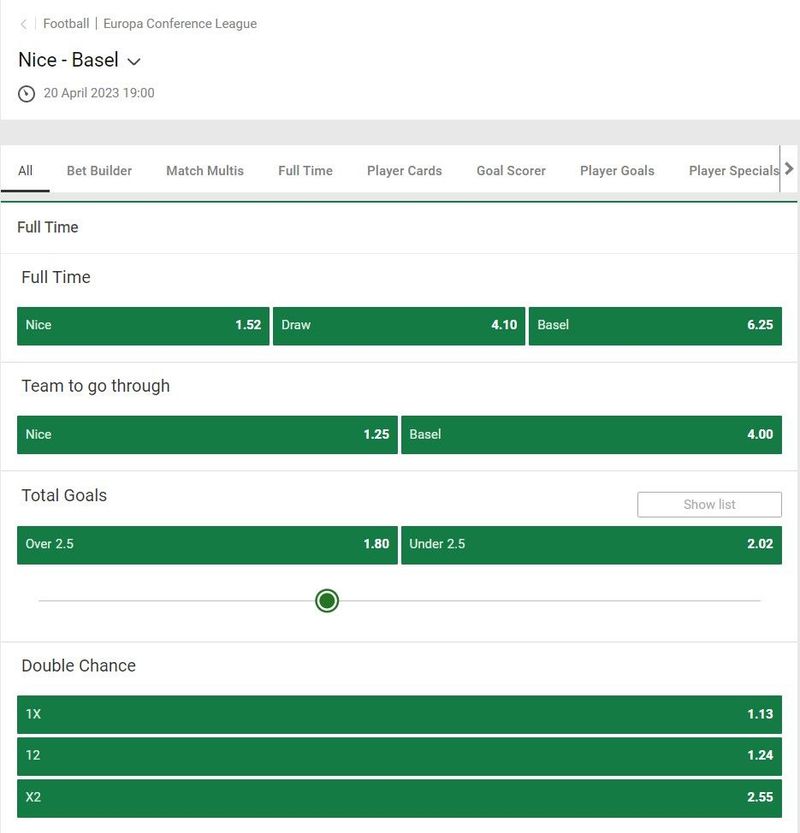Select Basel full time at 6.25

pyautogui.click(x=655, y=326)
